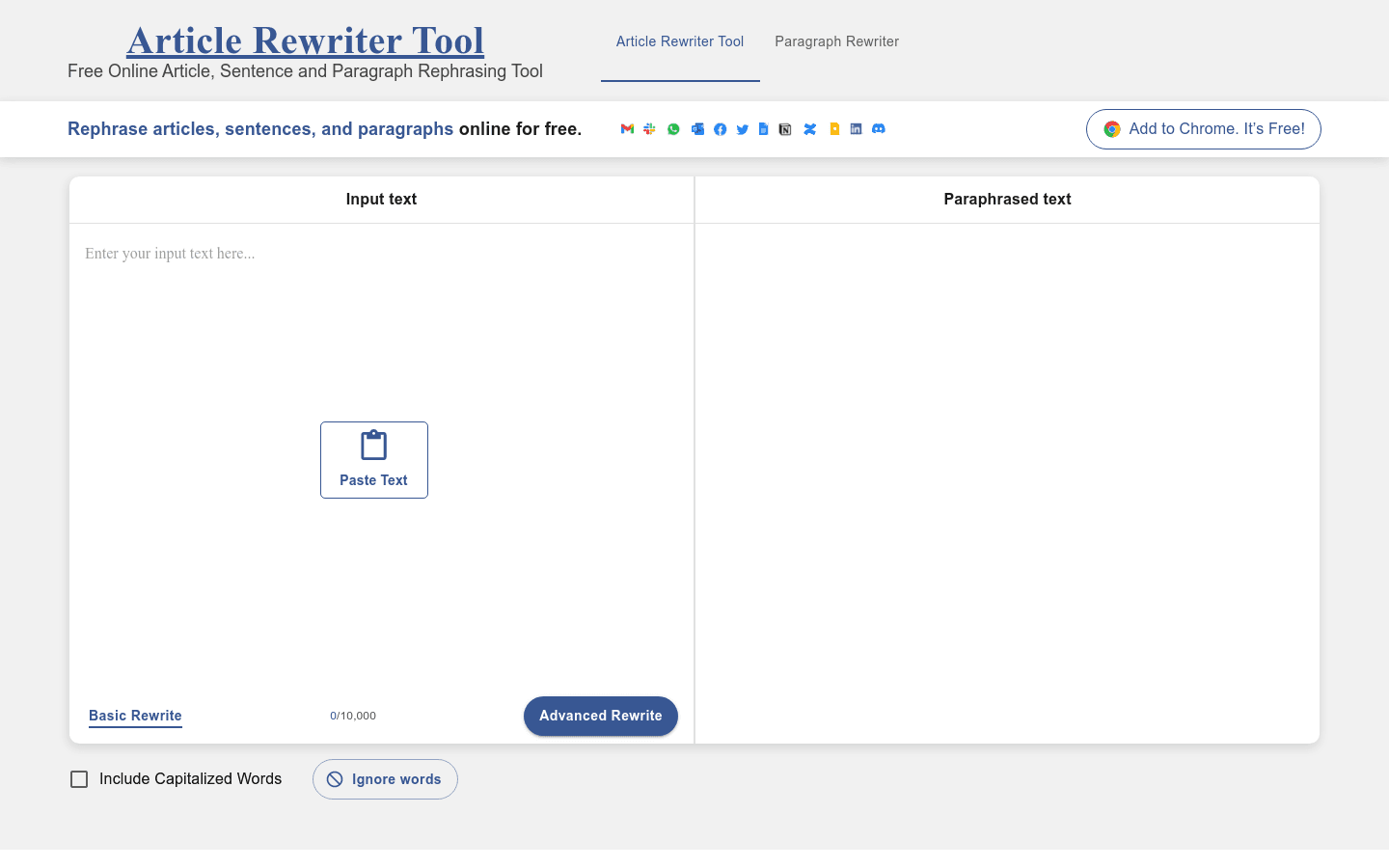Select the Outlook icon in the banner
Screen dimensions: 1389x868
(x=697, y=128)
